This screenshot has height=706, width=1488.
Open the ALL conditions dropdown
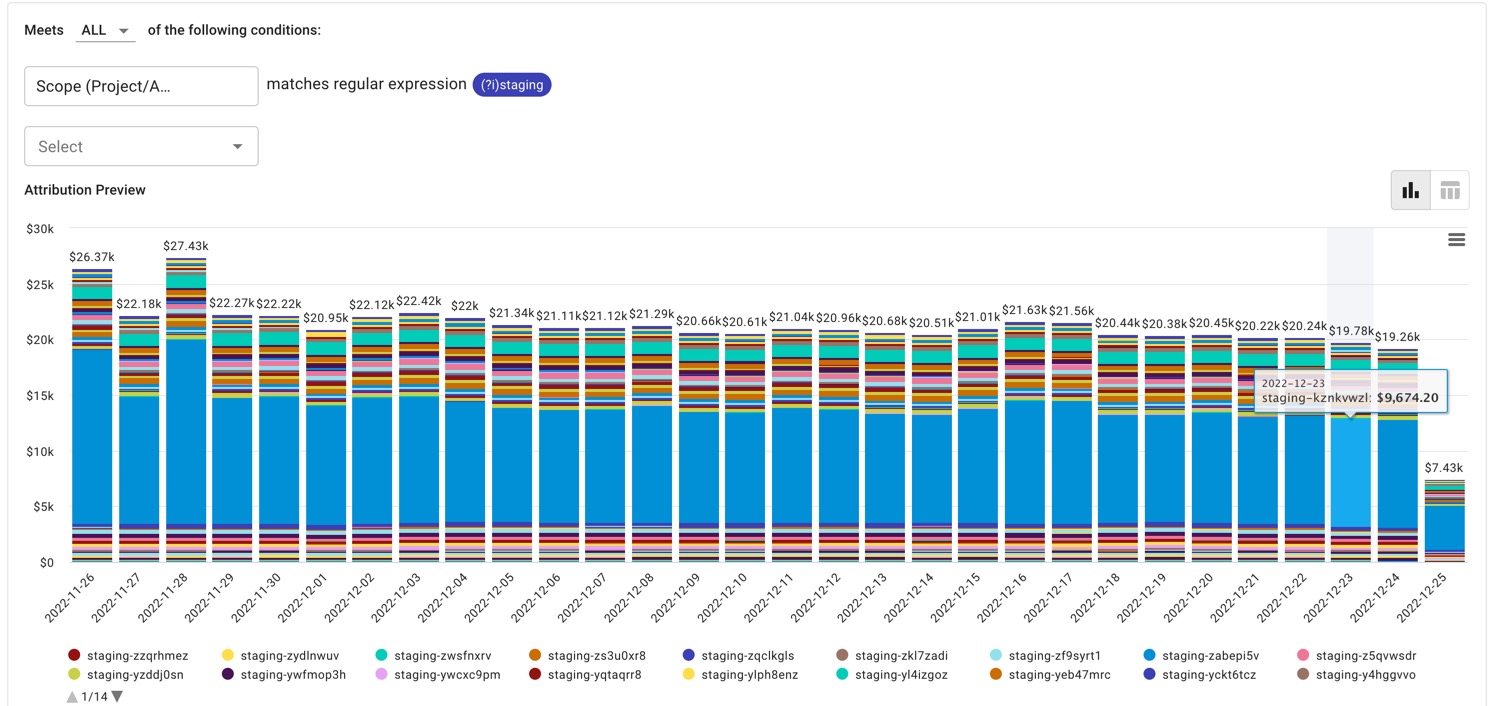coord(106,30)
